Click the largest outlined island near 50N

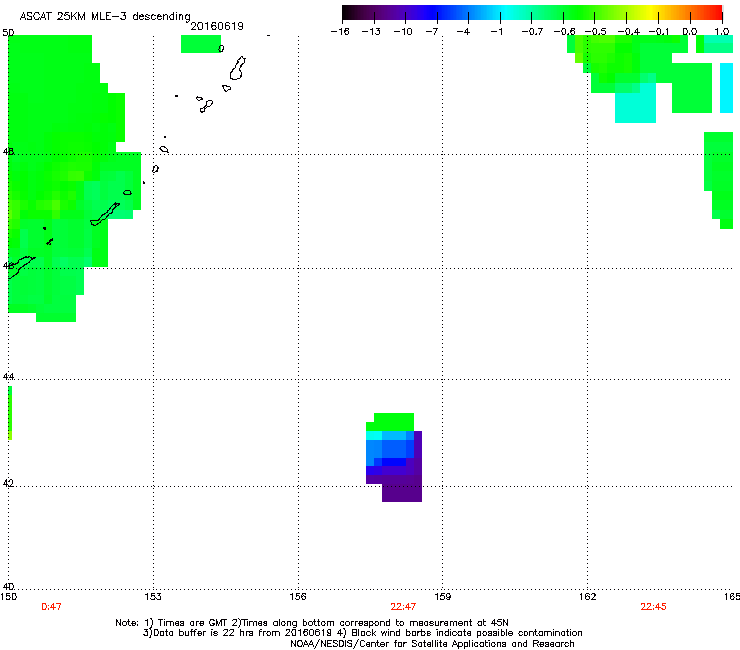[237, 68]
